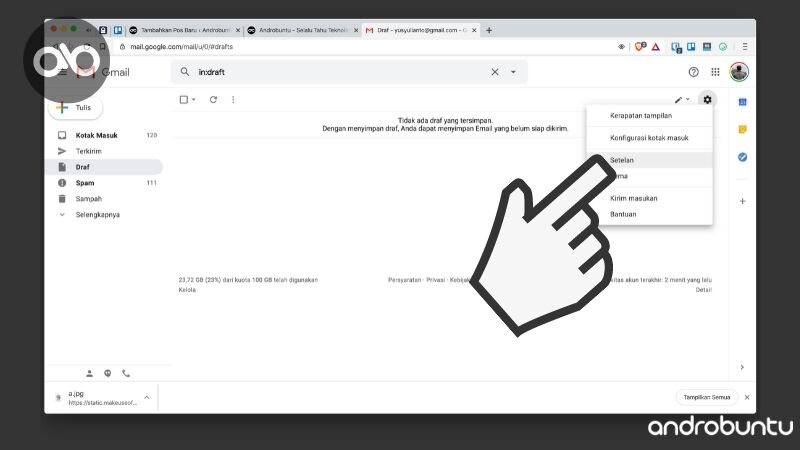Show advanced search options dropdown
800x450 pixels.
click(513, 72)
